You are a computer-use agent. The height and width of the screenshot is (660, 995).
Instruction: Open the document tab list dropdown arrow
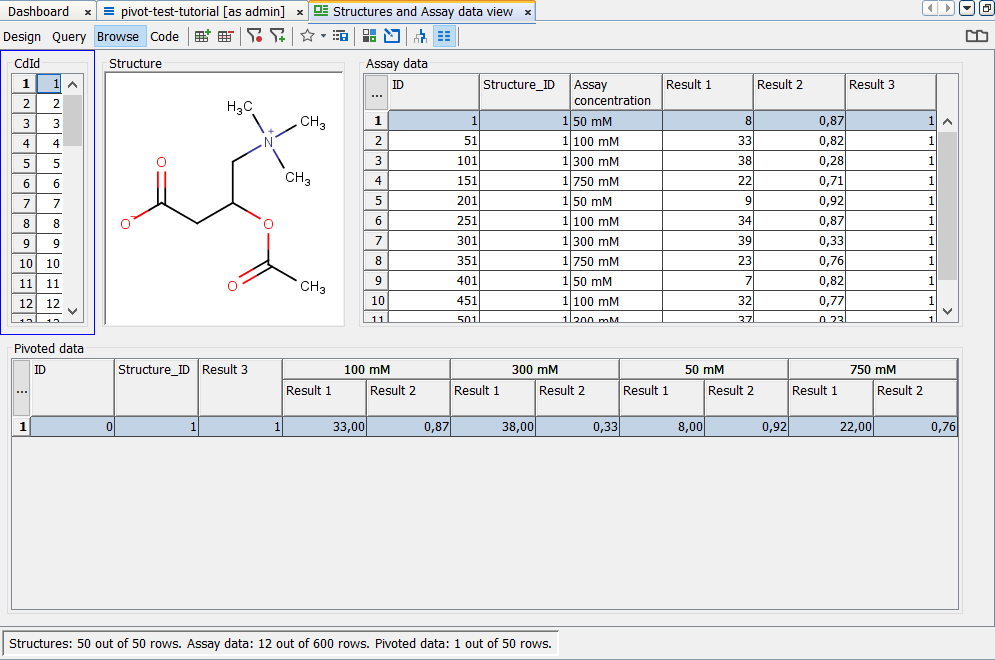tap(967, 9)
